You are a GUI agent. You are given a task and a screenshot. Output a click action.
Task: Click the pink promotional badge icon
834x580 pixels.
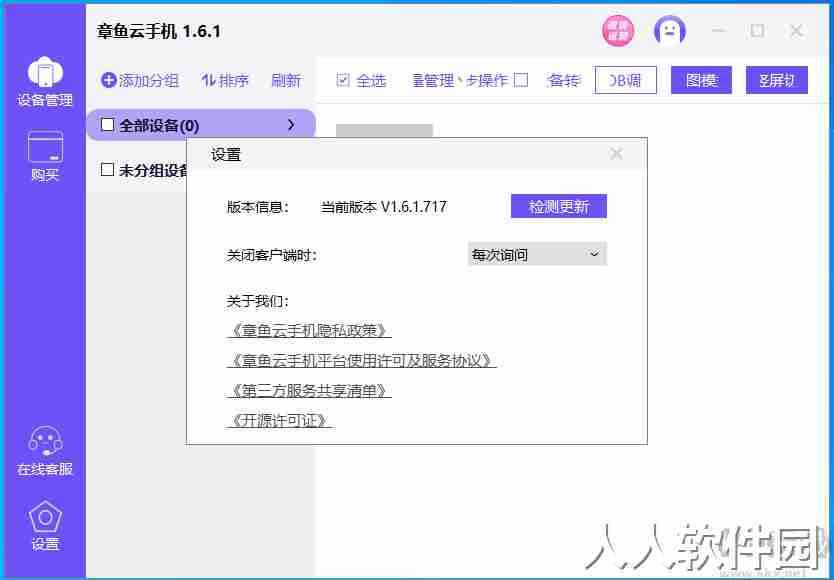618,31
